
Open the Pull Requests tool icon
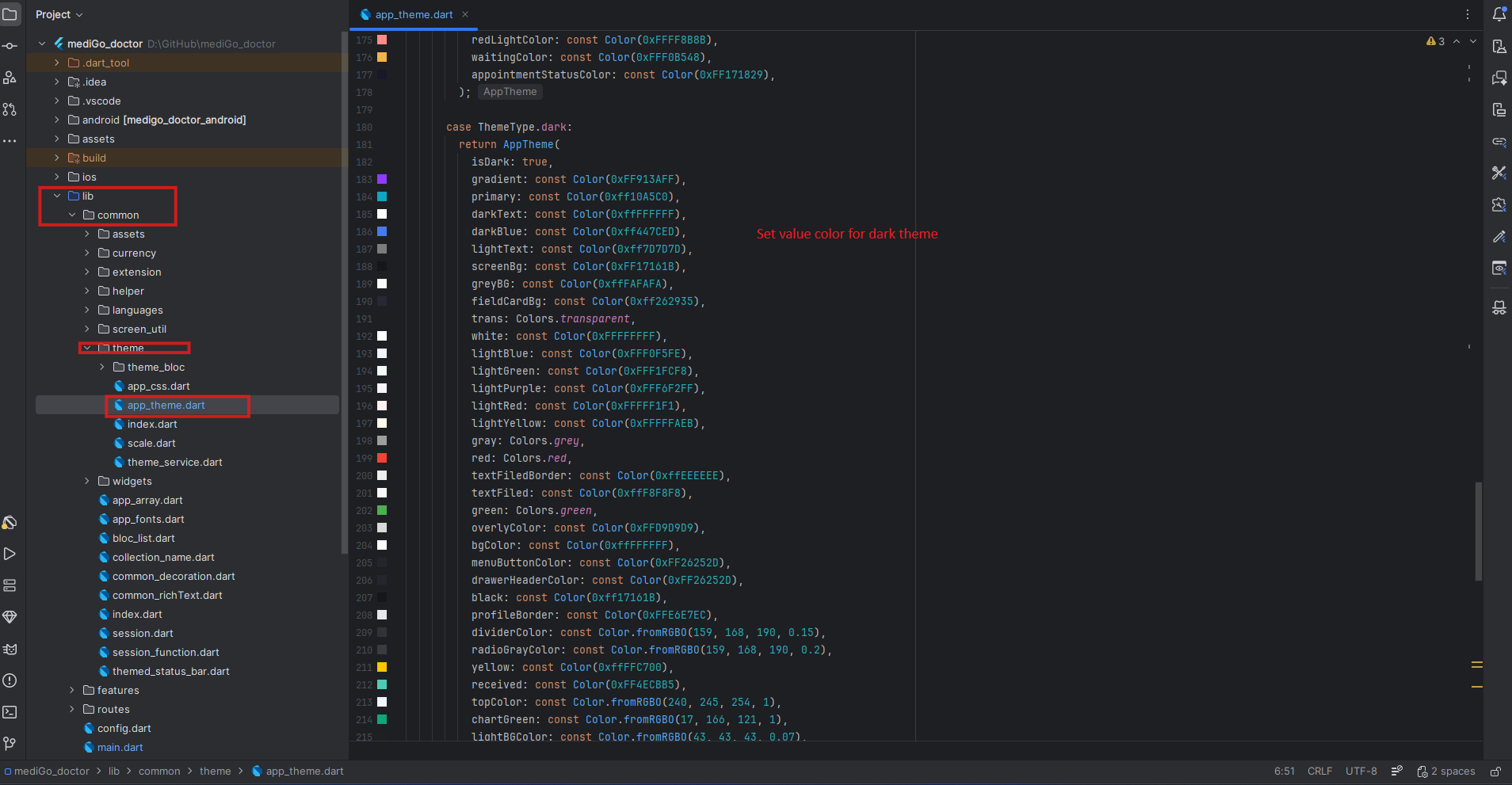click(10, 109)
